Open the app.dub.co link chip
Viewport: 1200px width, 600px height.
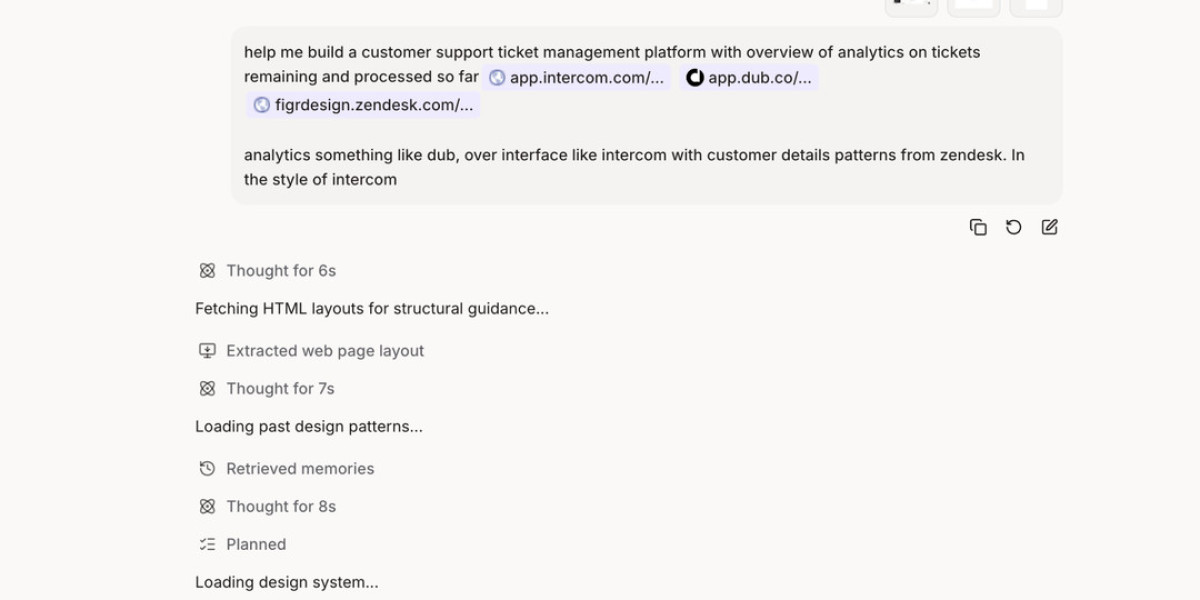[759, 78]
